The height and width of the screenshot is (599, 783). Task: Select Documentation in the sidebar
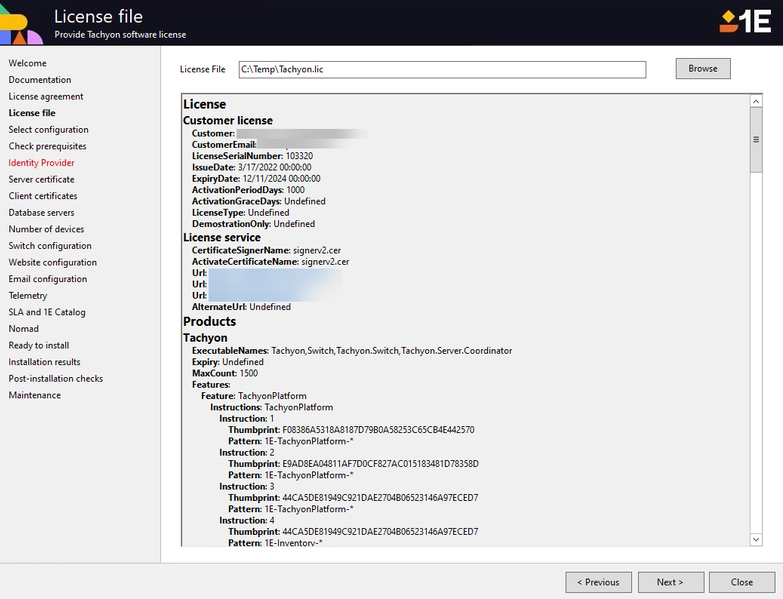[40, 80]
